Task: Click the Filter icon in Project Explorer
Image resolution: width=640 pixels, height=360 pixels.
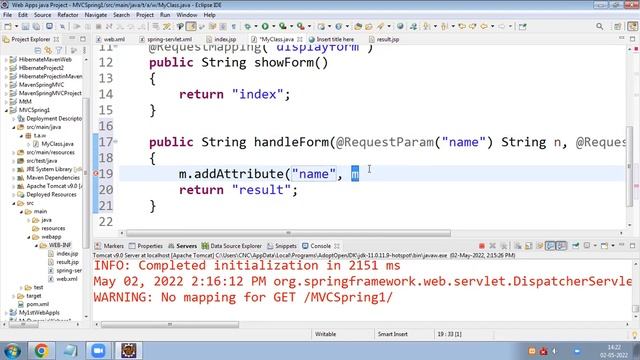Action: point(59,51)
